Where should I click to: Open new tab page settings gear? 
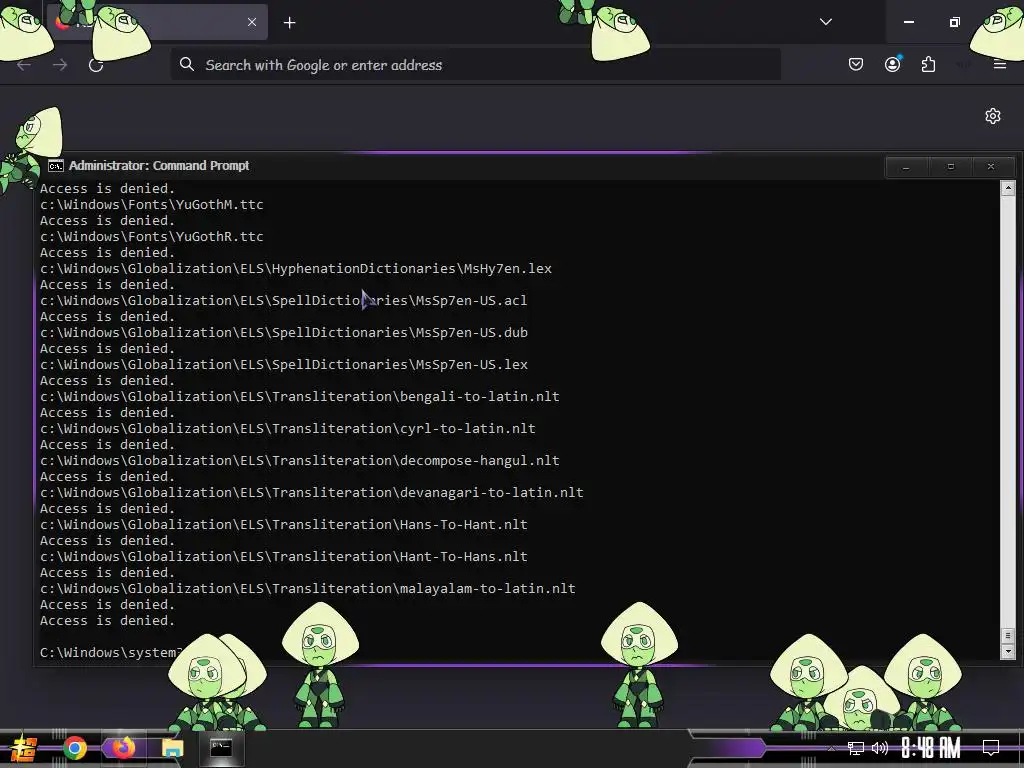point(993,116)
